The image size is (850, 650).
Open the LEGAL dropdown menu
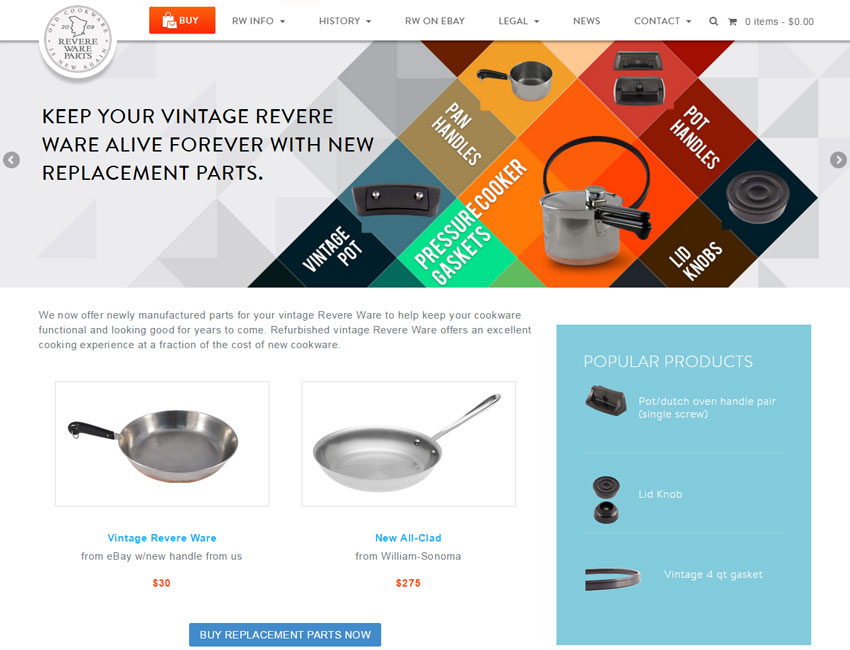(519, 21)
